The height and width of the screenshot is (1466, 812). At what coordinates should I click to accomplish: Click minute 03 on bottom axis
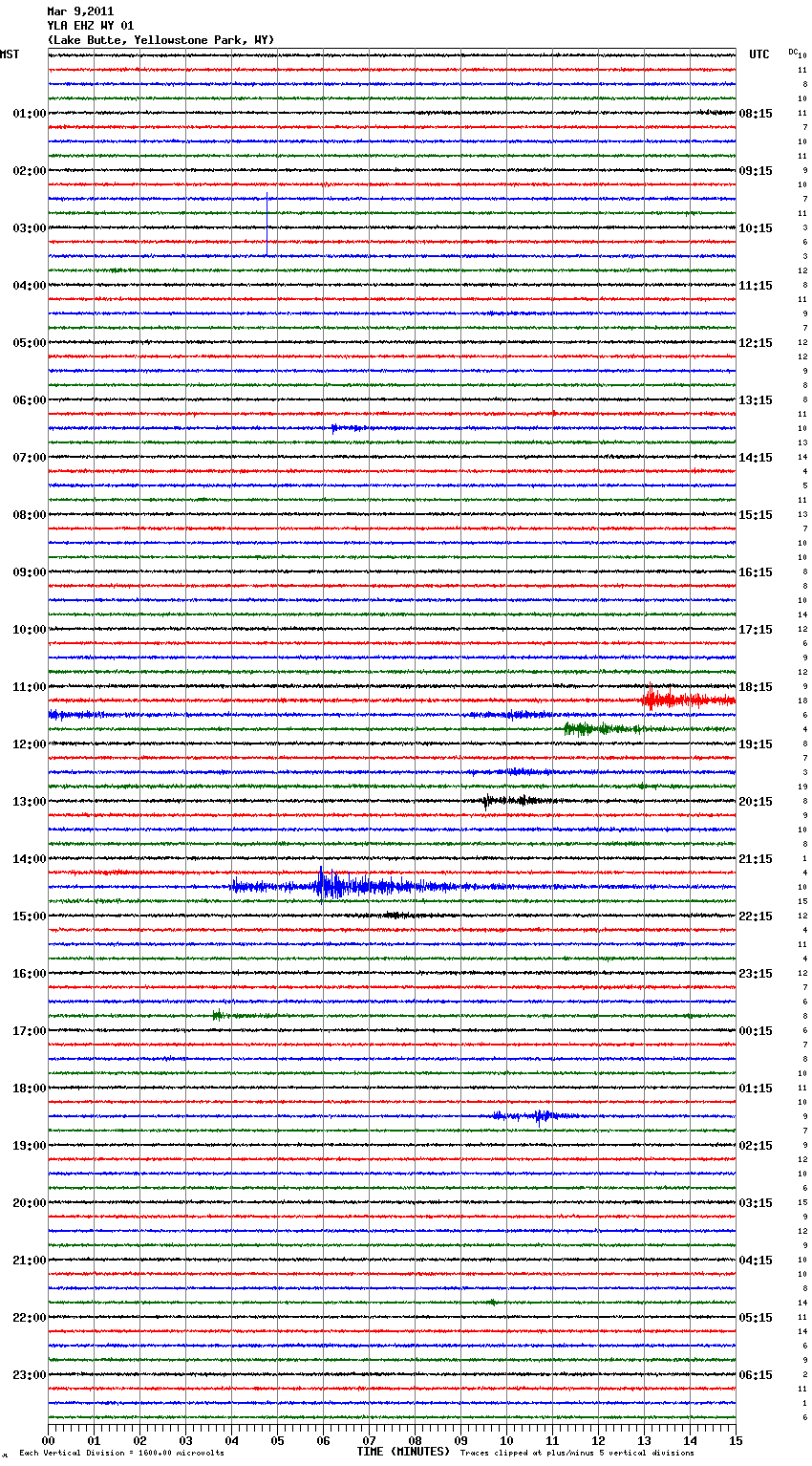click(x=185, y=1440)
